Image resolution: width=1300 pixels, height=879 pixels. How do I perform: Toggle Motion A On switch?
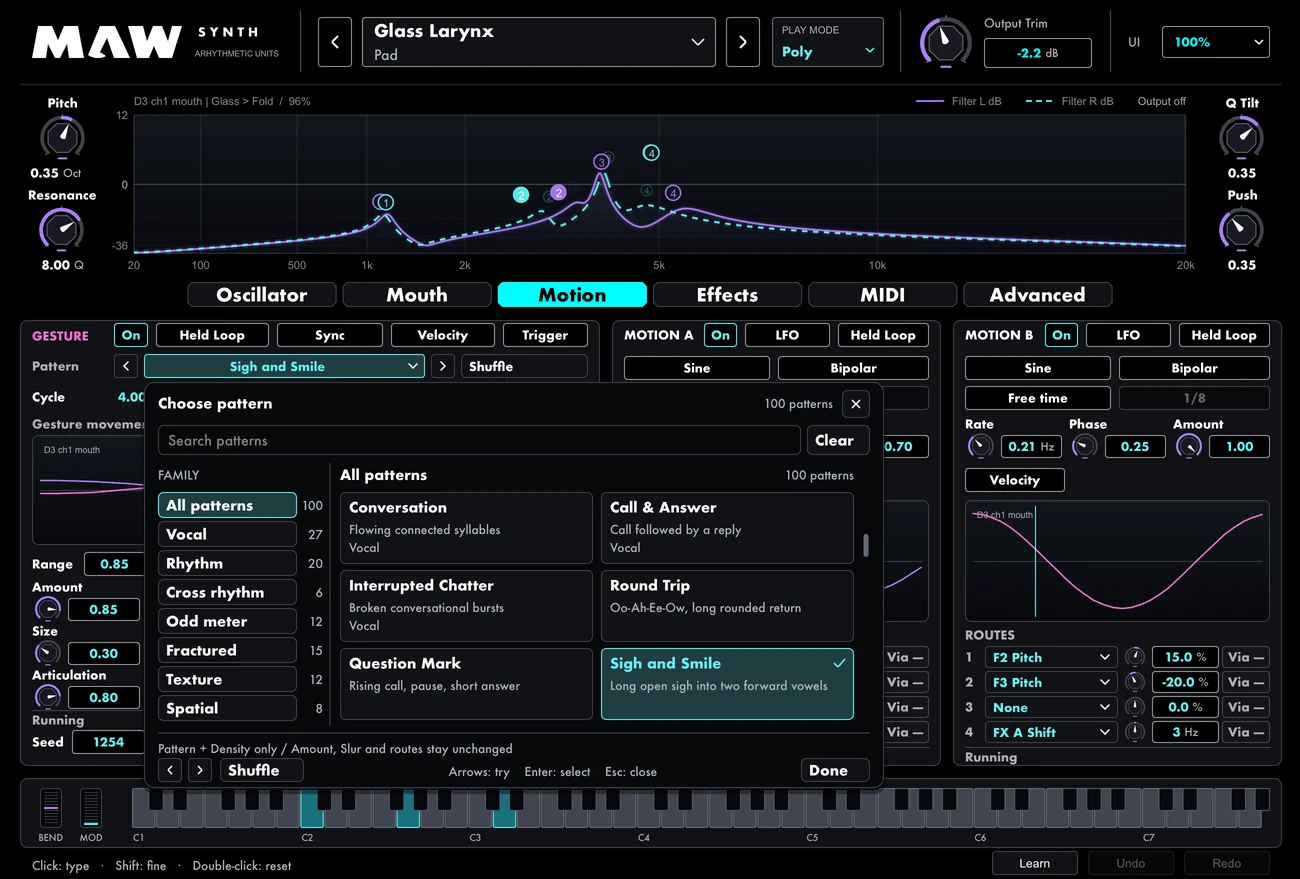pos(720,335)
